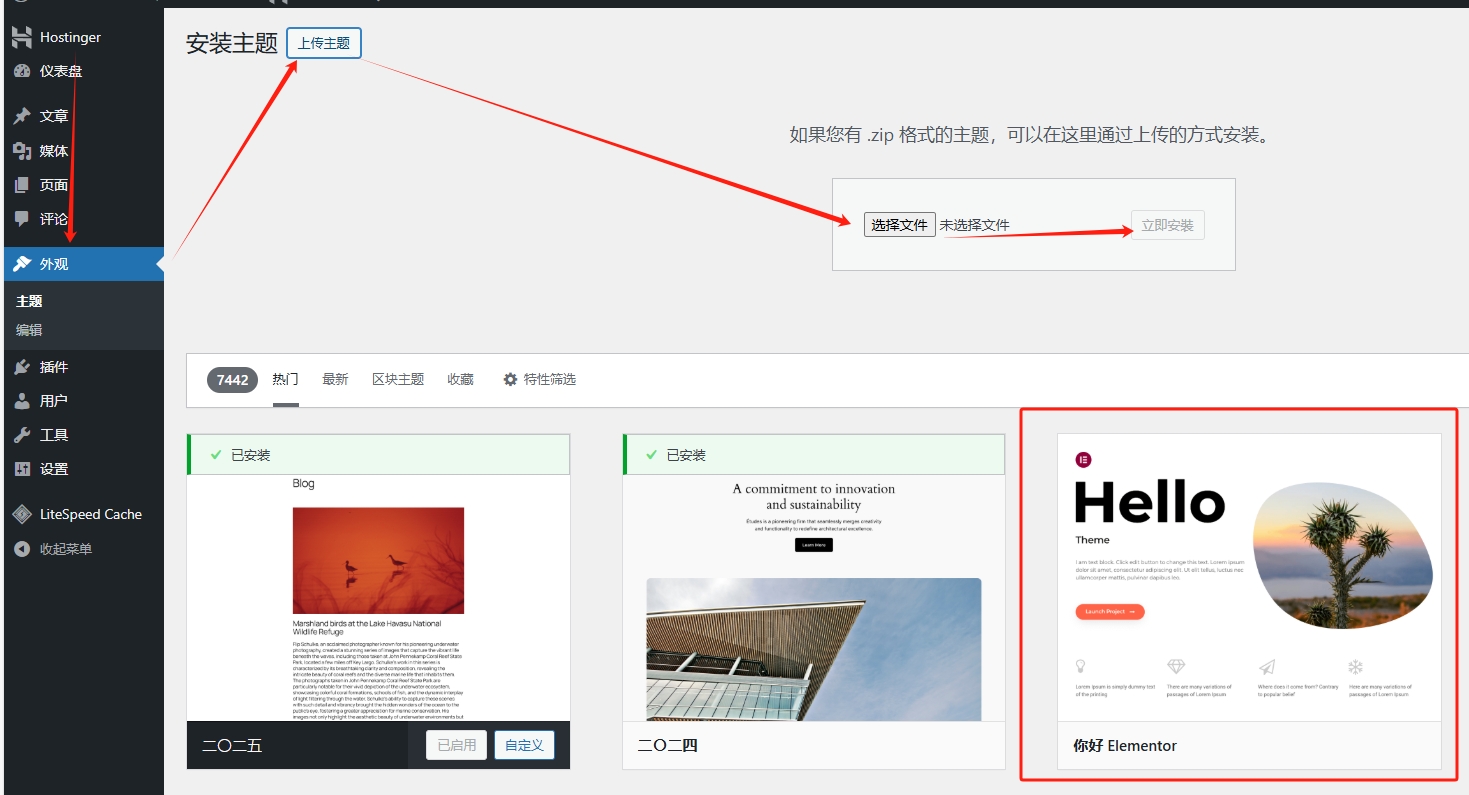
Task: Switch to the 区块主题 tab
Action: (x=398, y=380)
